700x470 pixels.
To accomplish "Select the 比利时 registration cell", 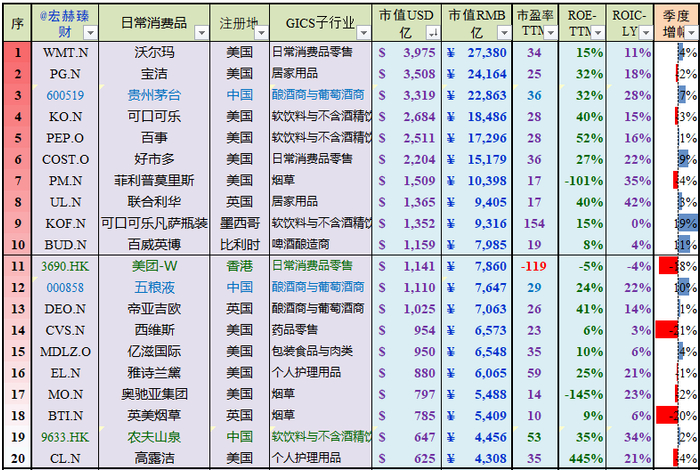I will pyautogui.click(x=240, y=245).
